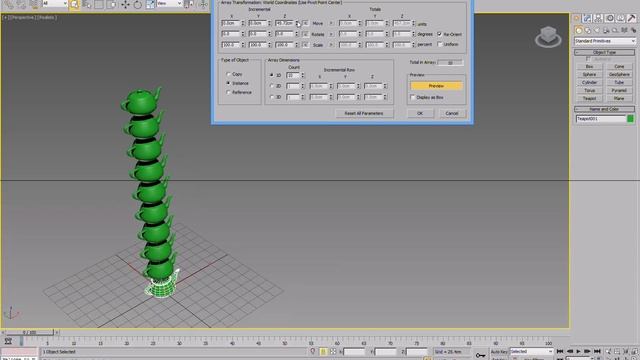Click the Teapot001 name field

(x=601, y=119)
